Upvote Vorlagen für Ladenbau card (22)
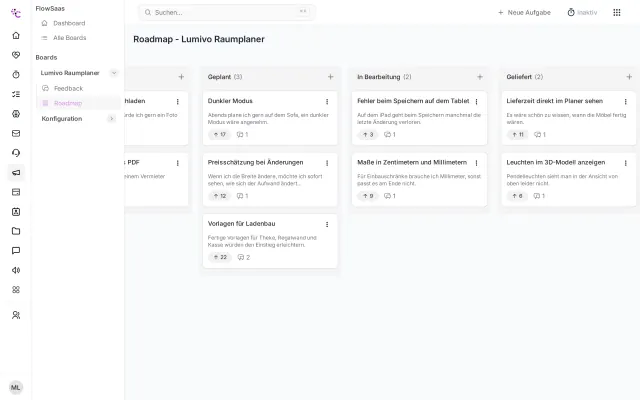 220,257
